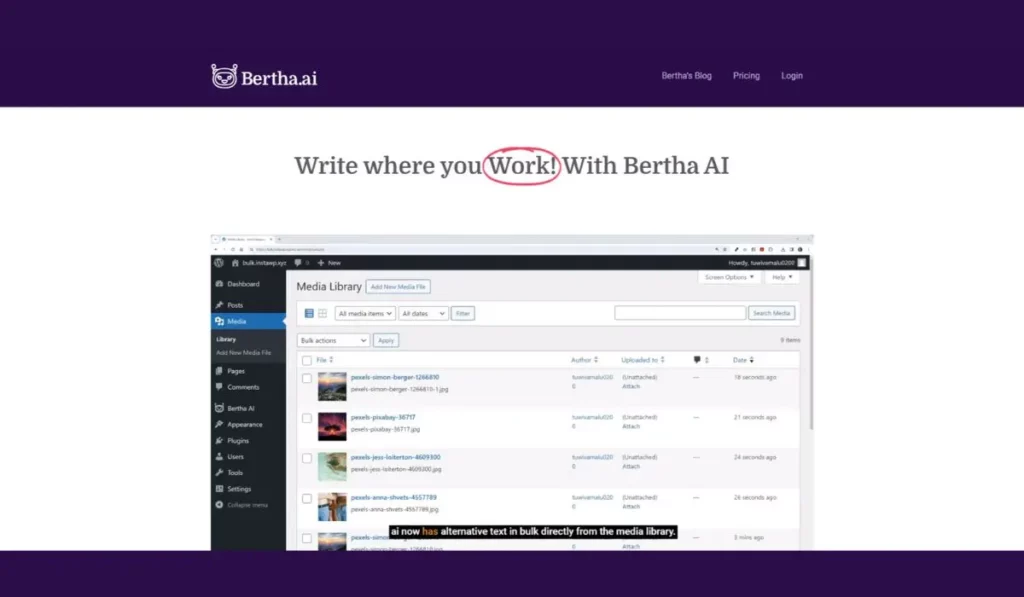Image resolution: width=1024 pixels, height=597 pixels.
Task: Switch to list view icon
Action: coord(310,314)
